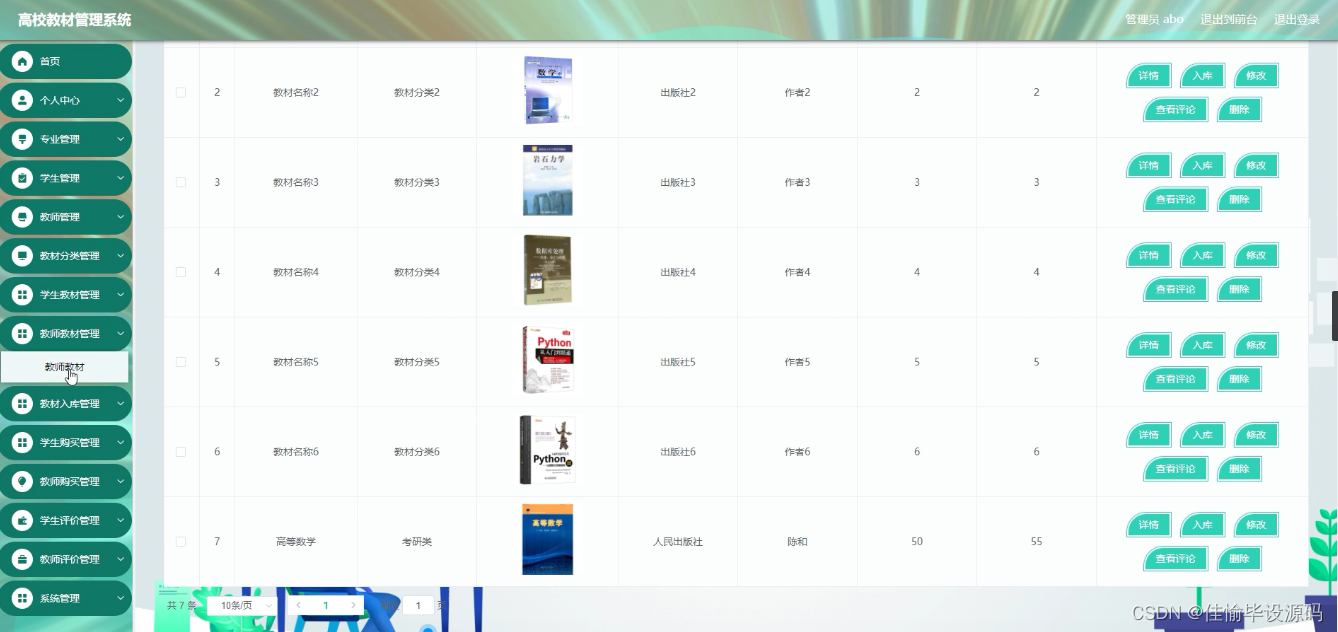Click the page jump input field

pyautogui.click(x=418, y=605)
